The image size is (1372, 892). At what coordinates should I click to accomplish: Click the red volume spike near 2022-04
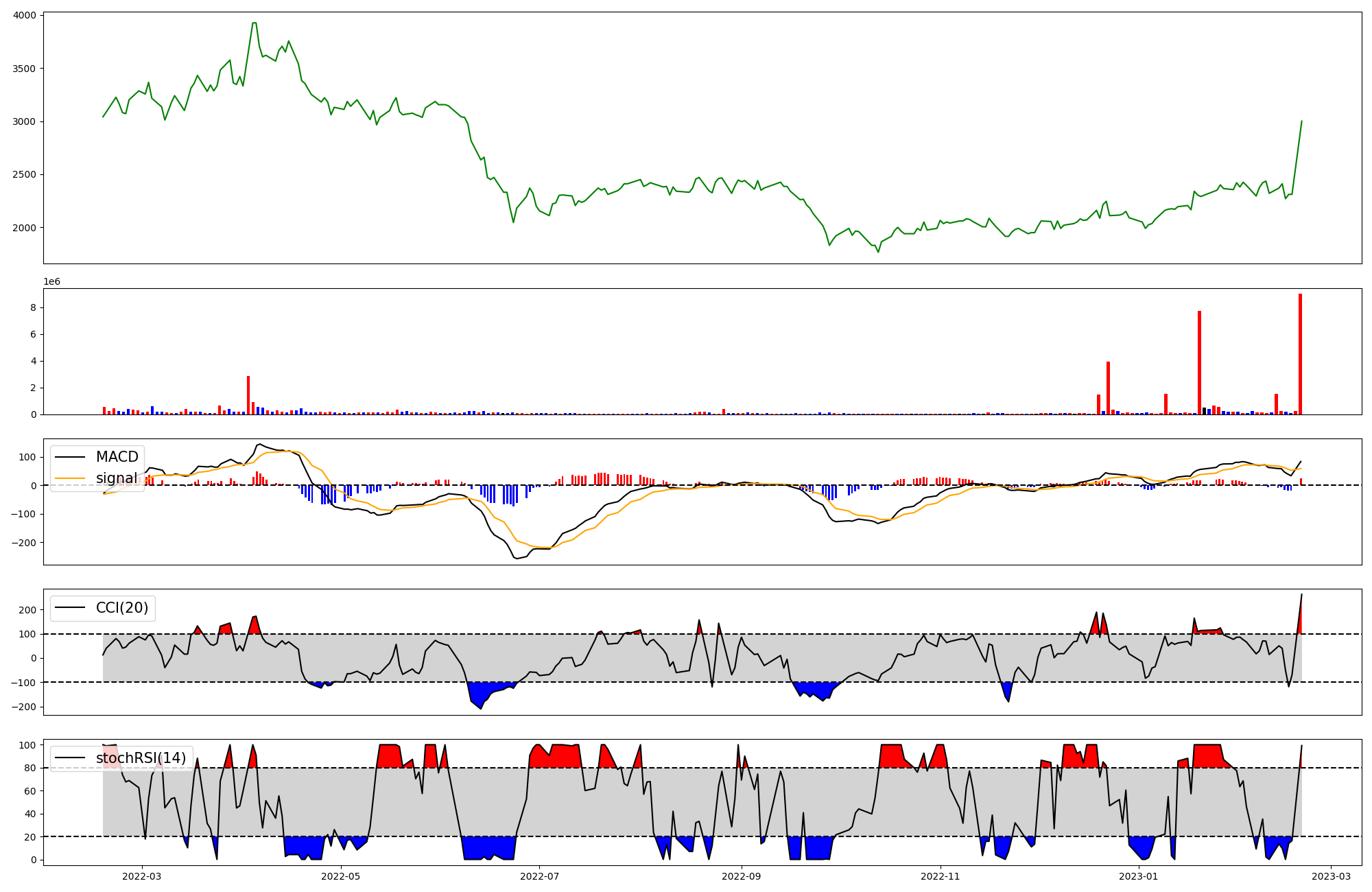pyautogui.click(x=248, y=395)
